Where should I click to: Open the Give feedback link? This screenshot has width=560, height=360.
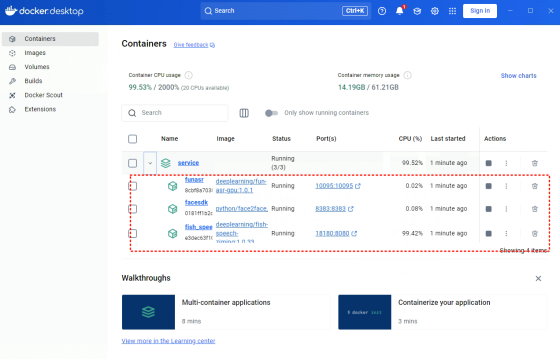pos(194,45)
